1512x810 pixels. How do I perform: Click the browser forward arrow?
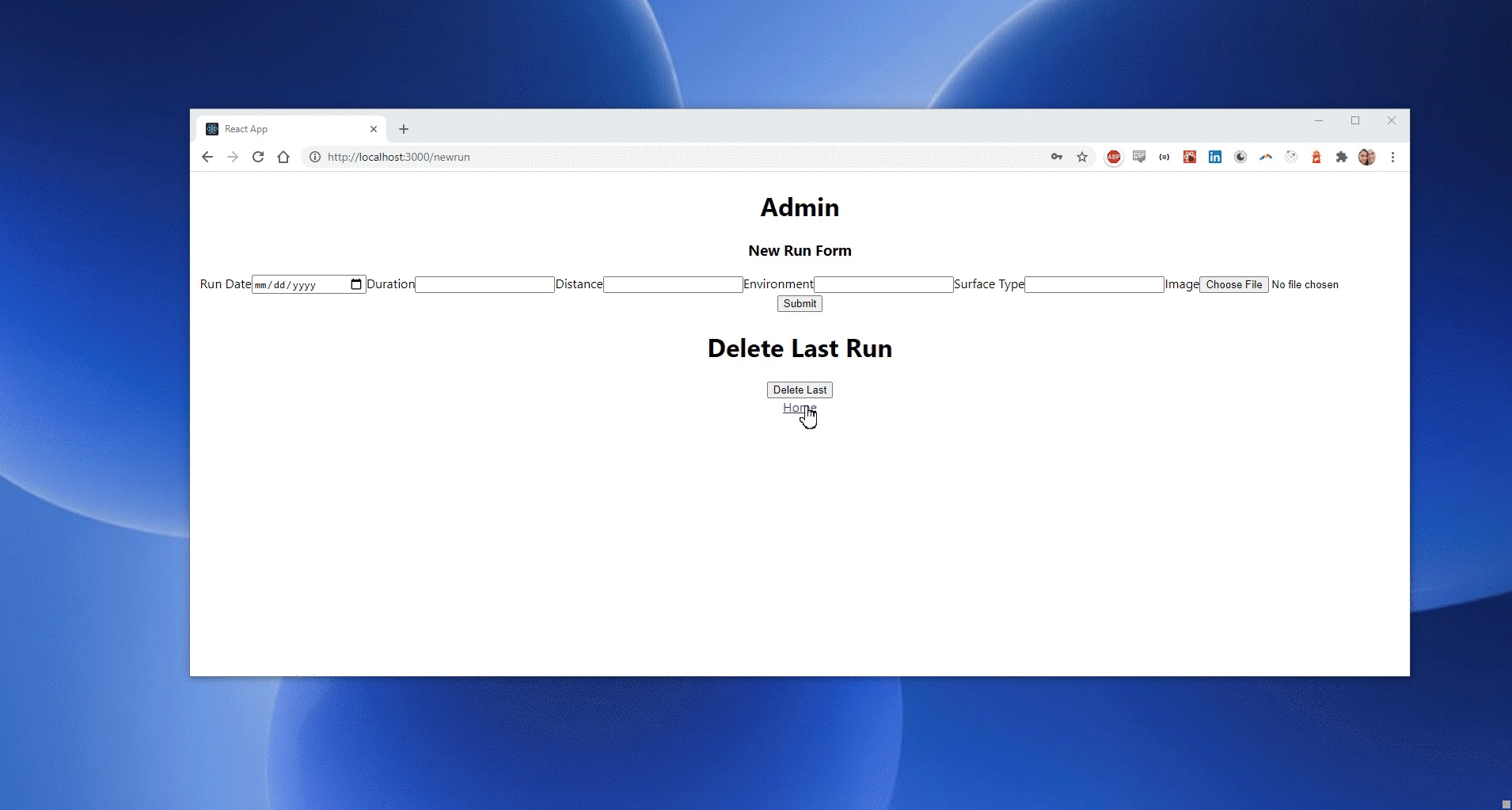pos(233,157)
